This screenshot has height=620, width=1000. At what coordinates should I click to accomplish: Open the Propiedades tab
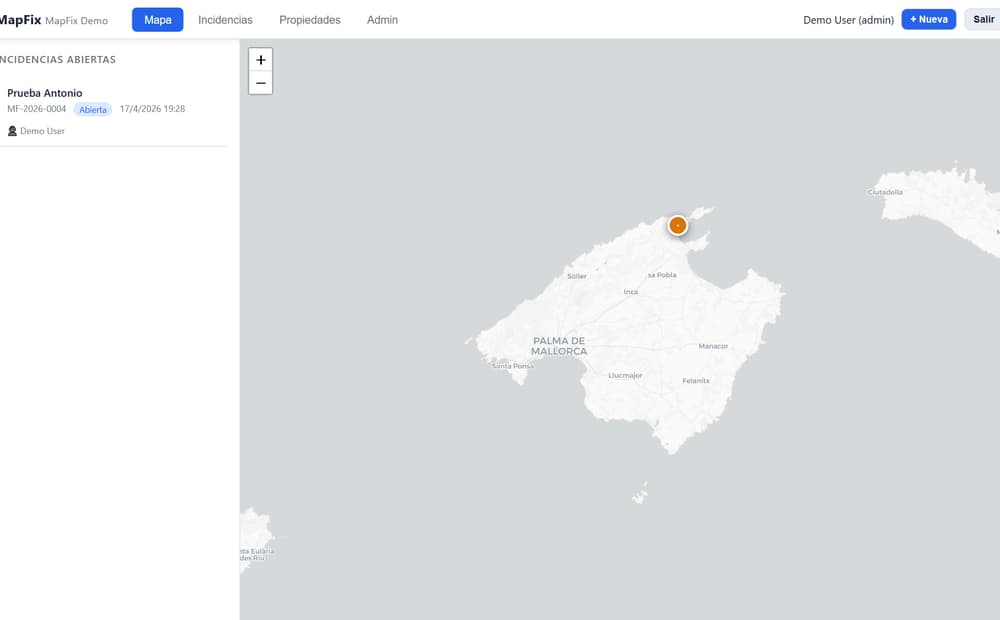pos(309,20)
